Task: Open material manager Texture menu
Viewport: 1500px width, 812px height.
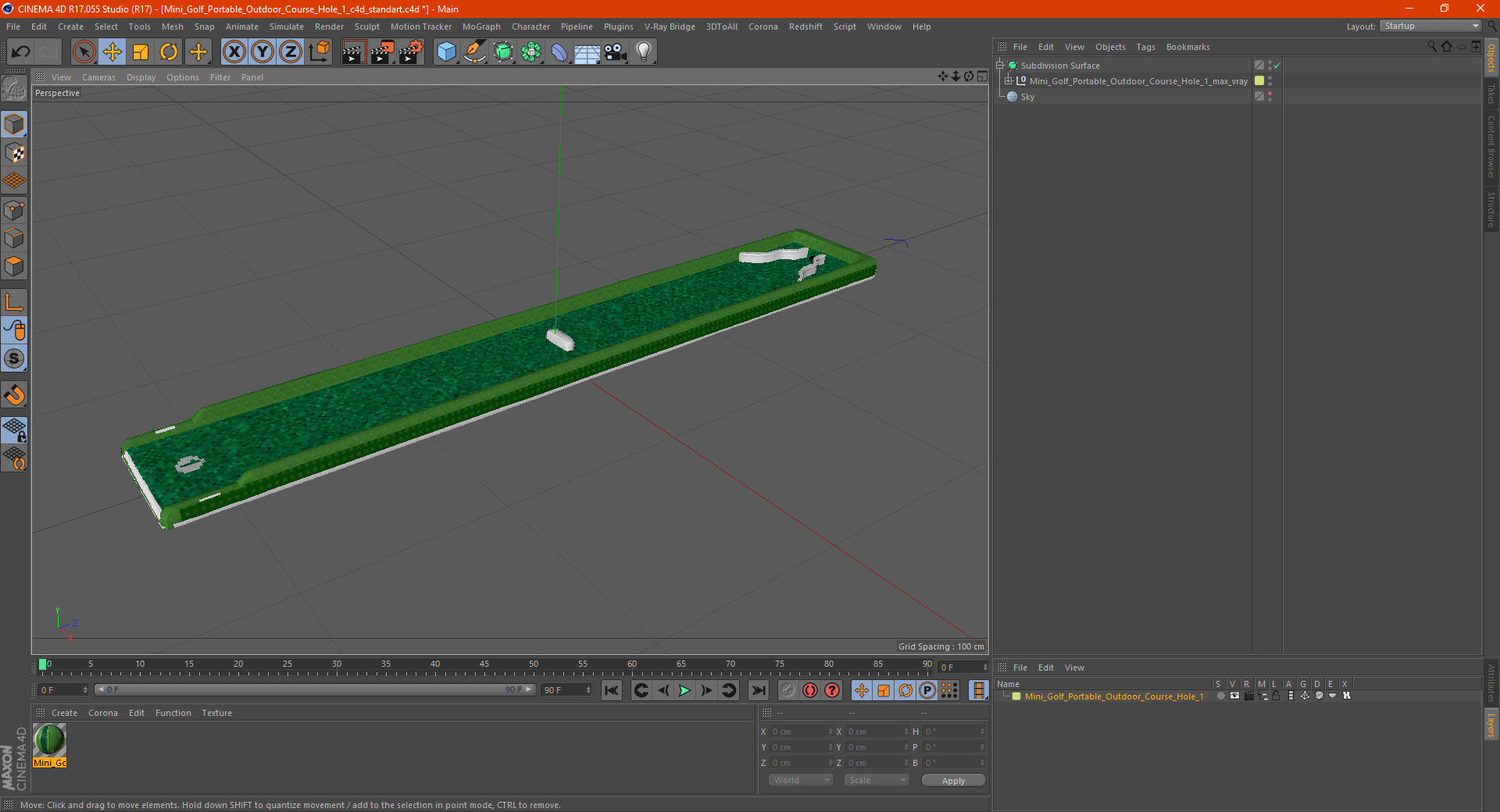Action: coord(216,713)
